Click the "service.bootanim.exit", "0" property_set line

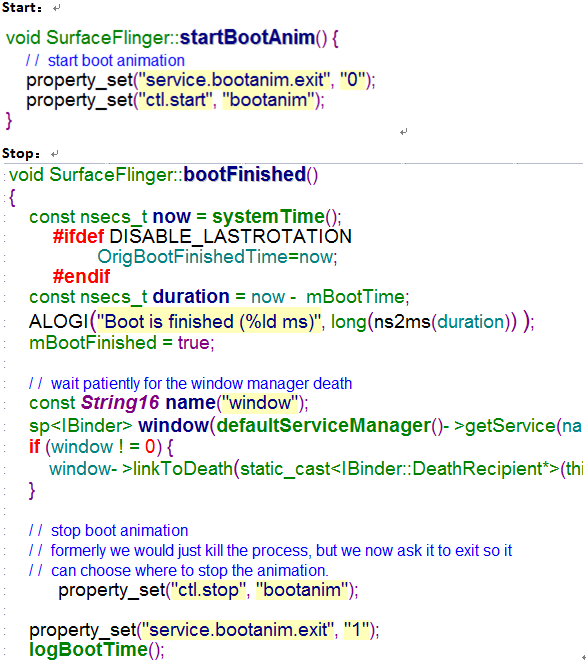point(201,80)
